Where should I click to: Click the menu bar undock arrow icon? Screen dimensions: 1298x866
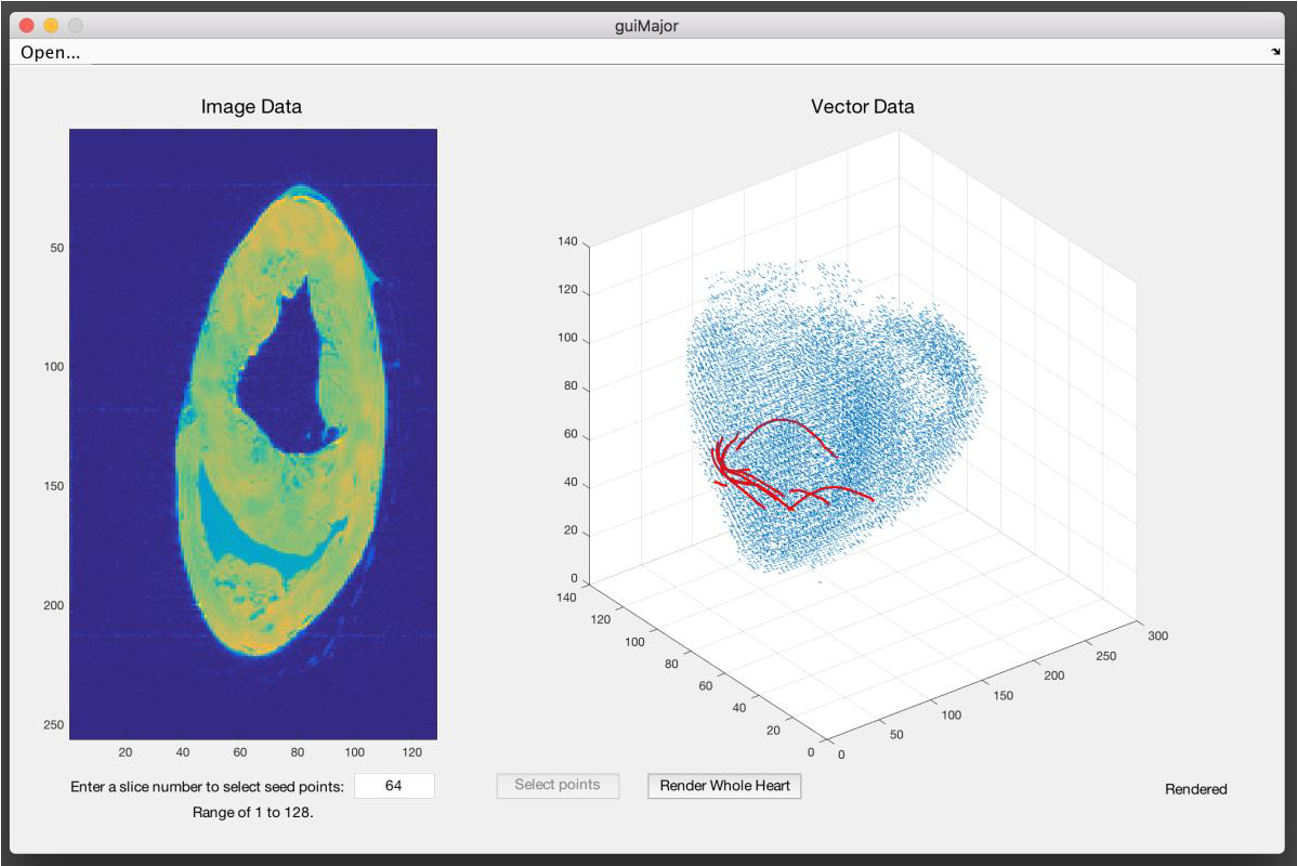click(1276, 52)
